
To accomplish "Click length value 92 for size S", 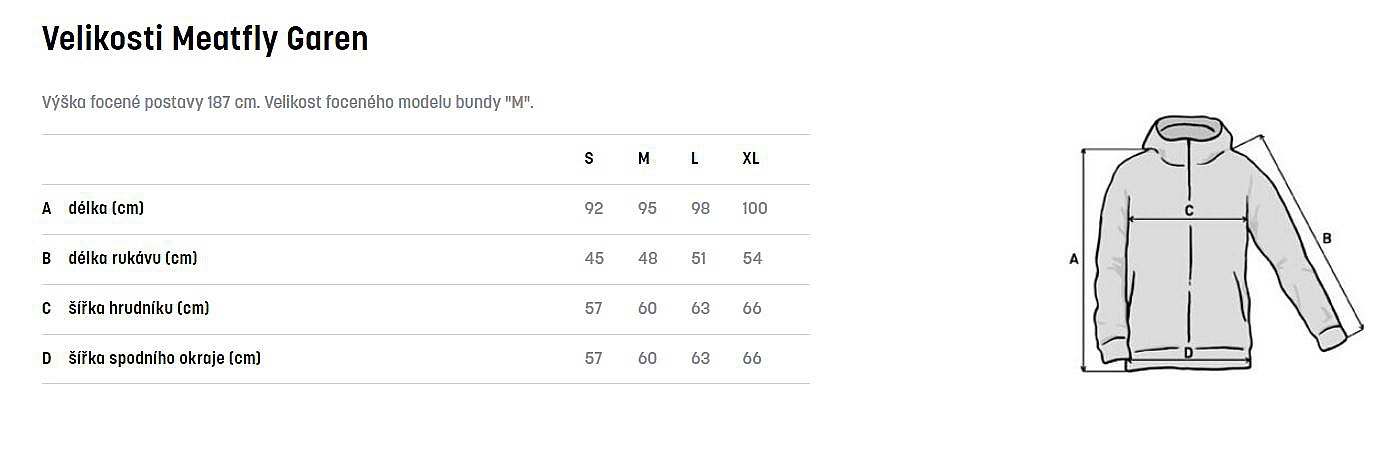I will [x=594, y=209].
